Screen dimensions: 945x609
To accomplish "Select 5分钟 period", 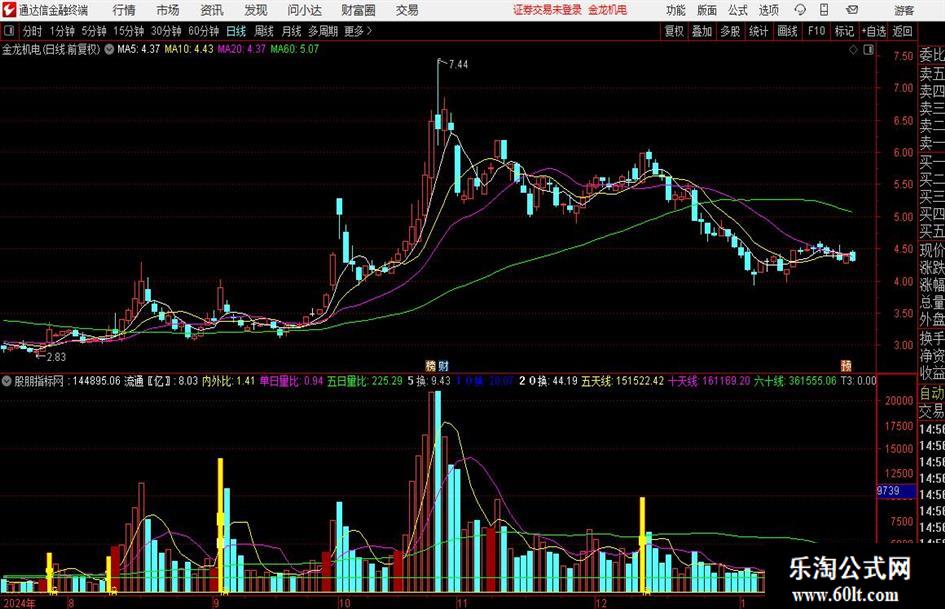I will tap(93, 31).
